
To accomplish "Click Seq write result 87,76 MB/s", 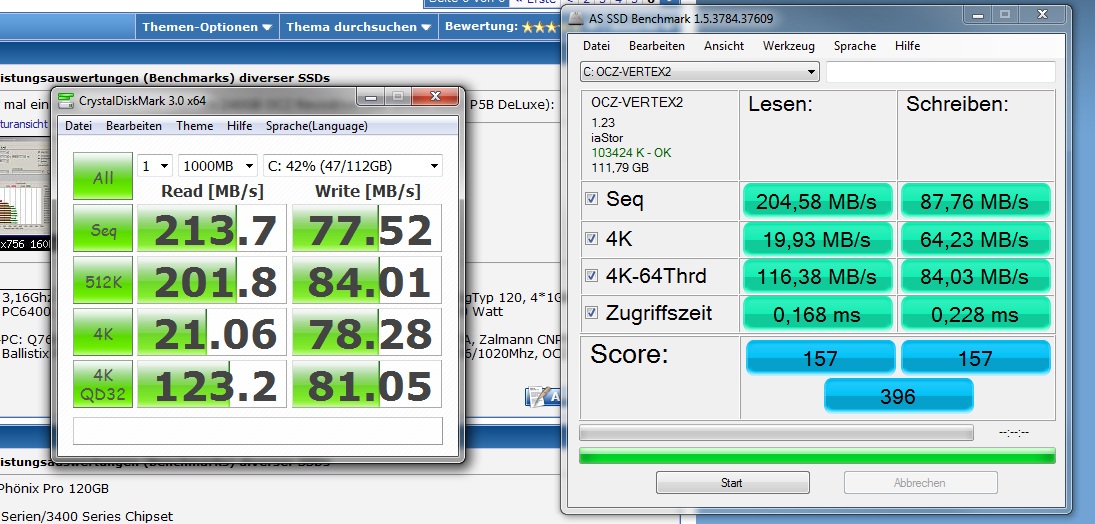I will click(x=976, y=201).
